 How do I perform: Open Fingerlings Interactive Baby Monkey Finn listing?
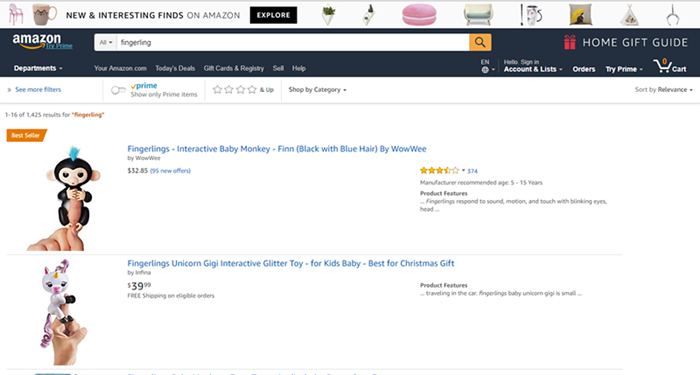coord(277,149)
